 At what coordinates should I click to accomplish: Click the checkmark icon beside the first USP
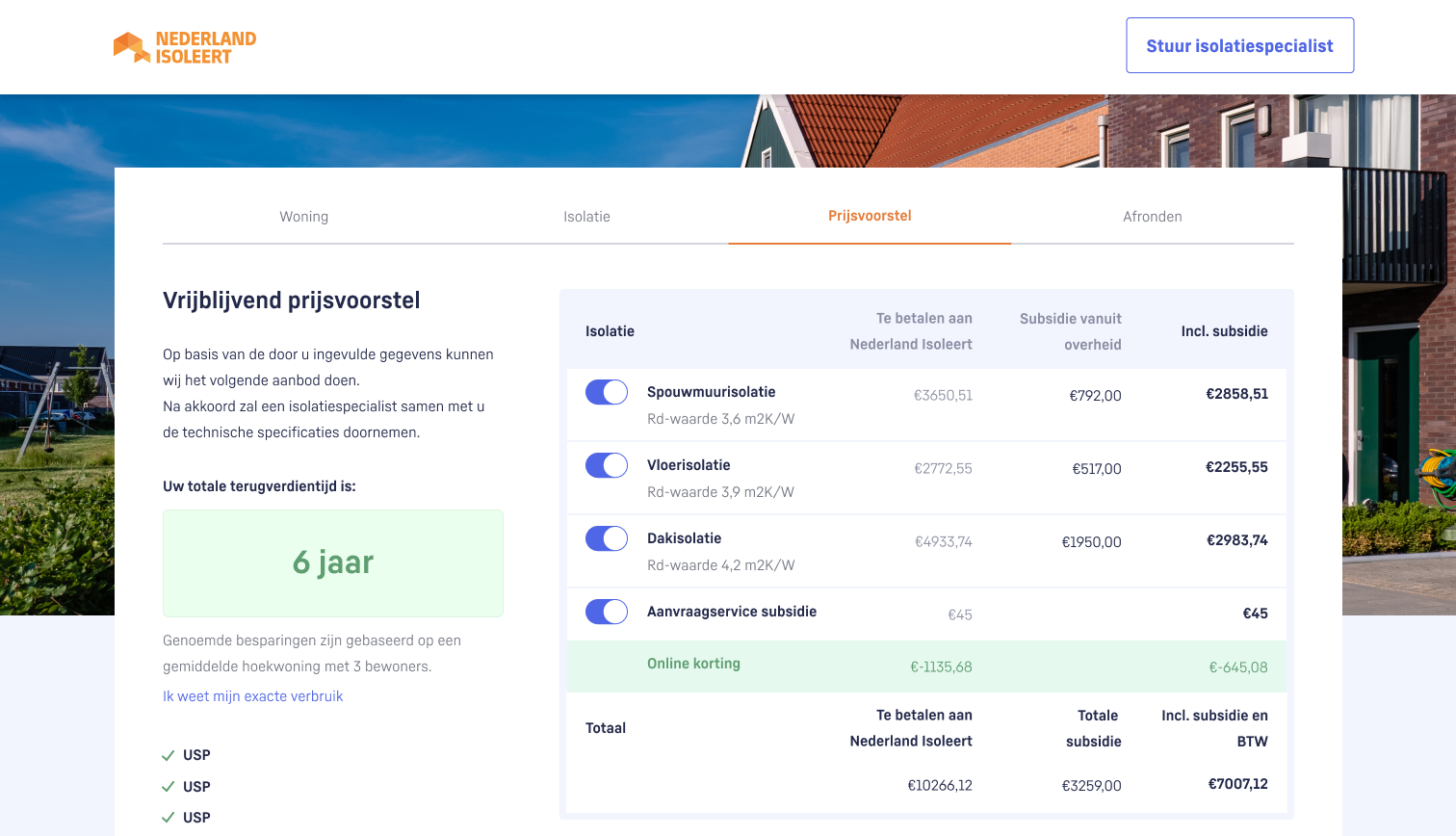click(169, 756)
